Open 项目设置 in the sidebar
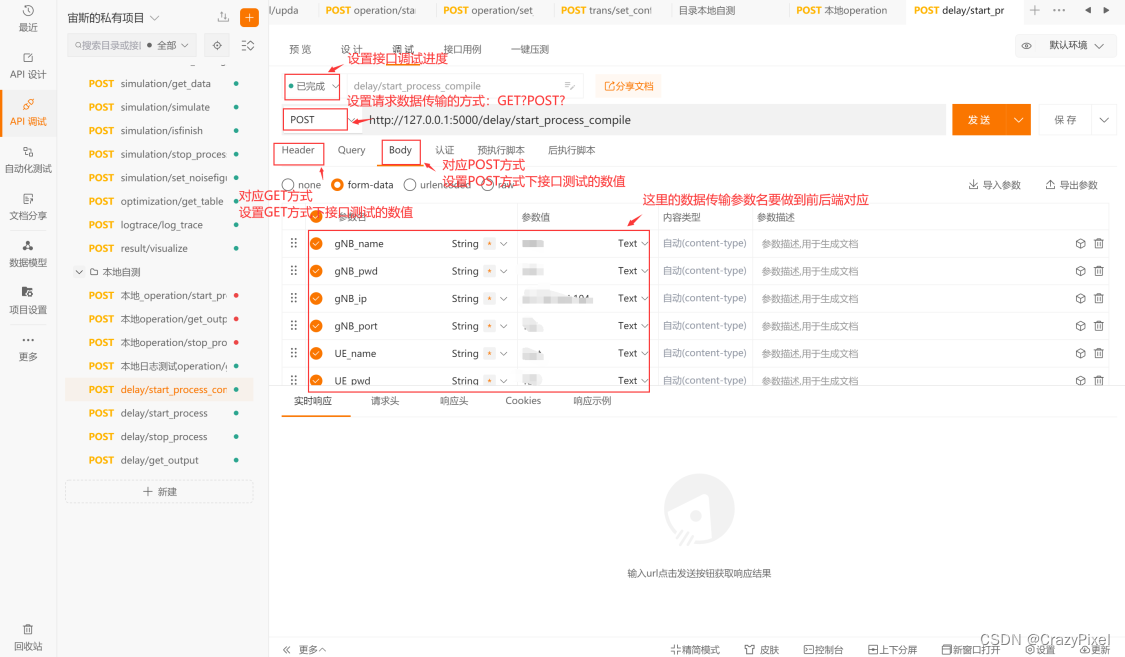Screen dimensions: 1125x657 coord(28,301)
